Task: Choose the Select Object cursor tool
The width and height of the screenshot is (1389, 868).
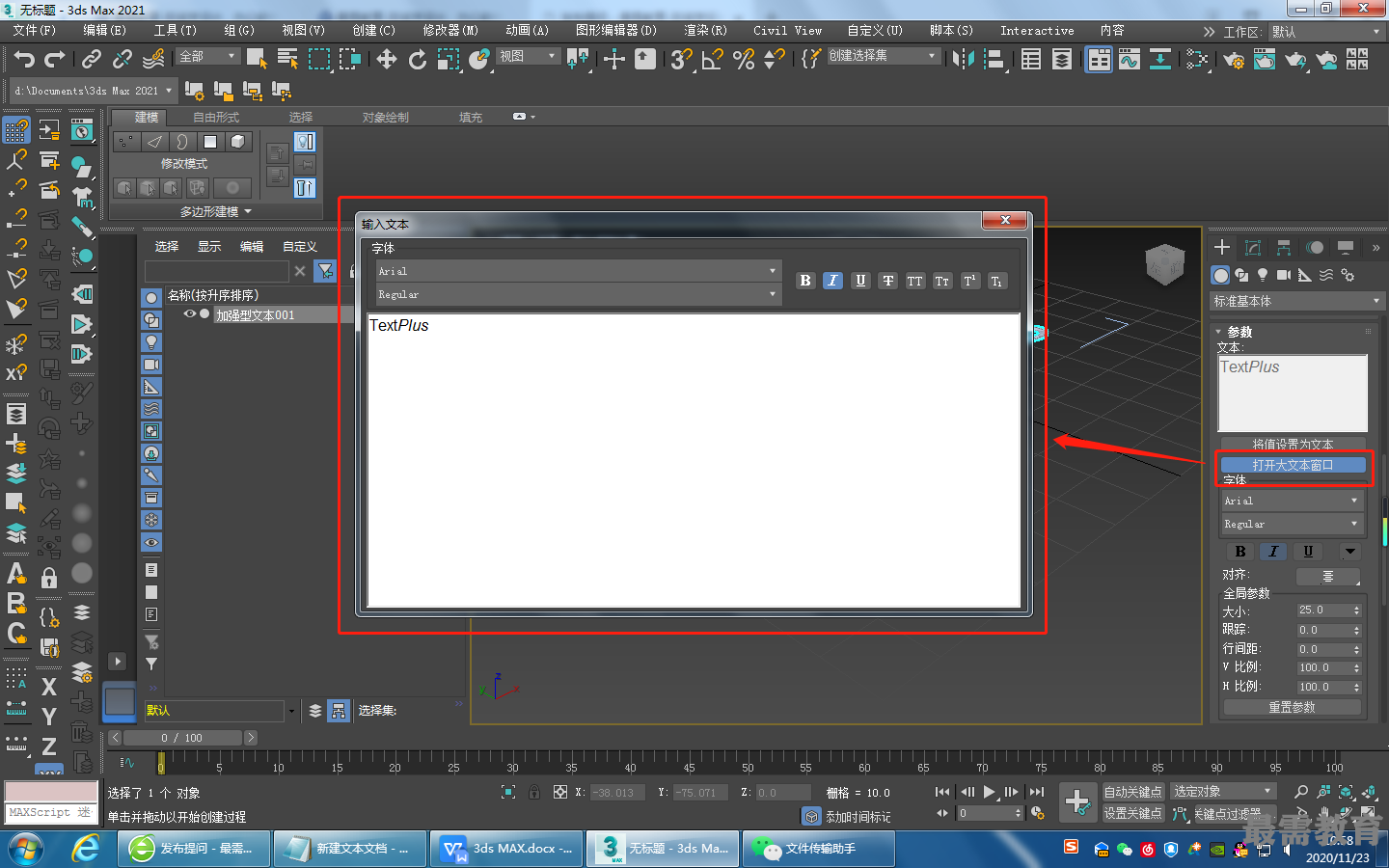Action: click(257, 59)
